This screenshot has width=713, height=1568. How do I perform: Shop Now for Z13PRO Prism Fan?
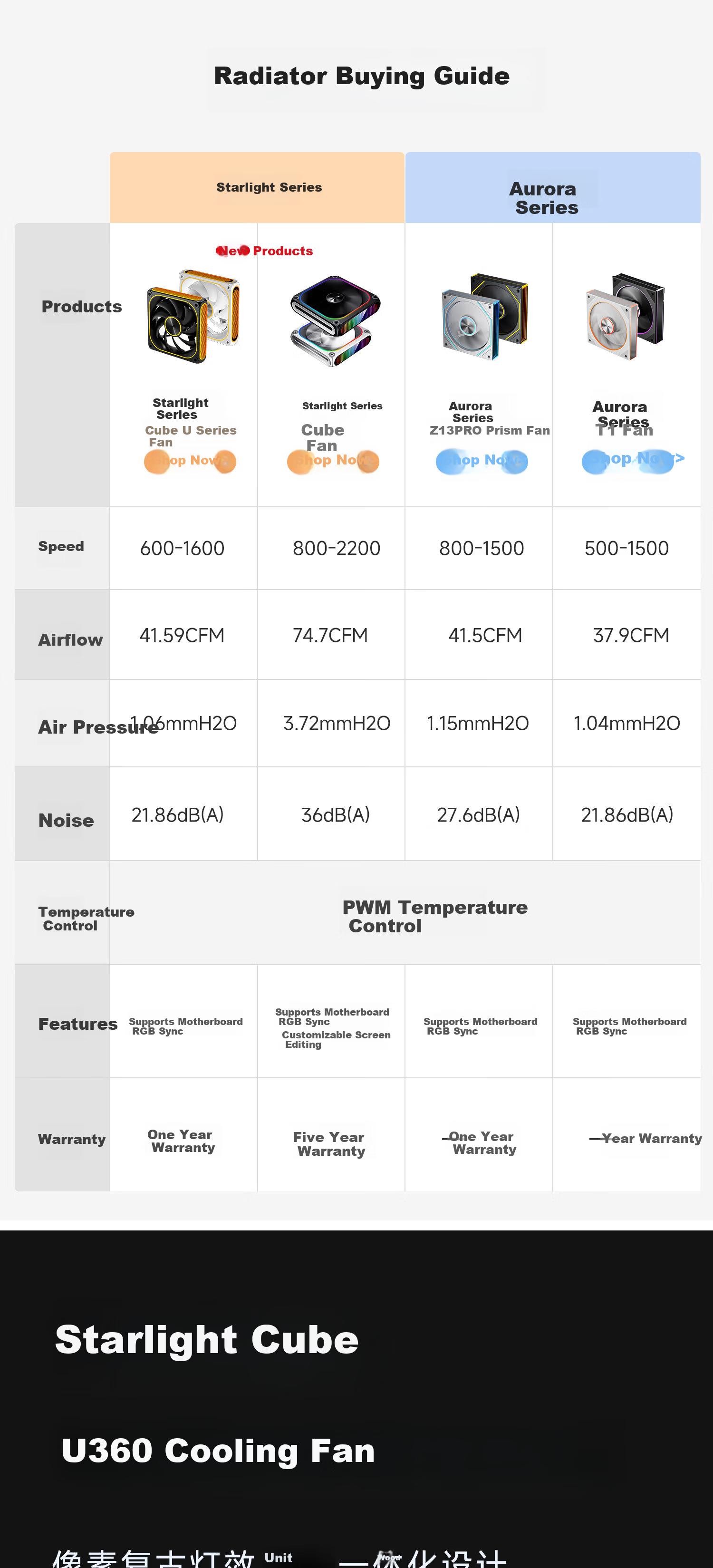point(482,461)
